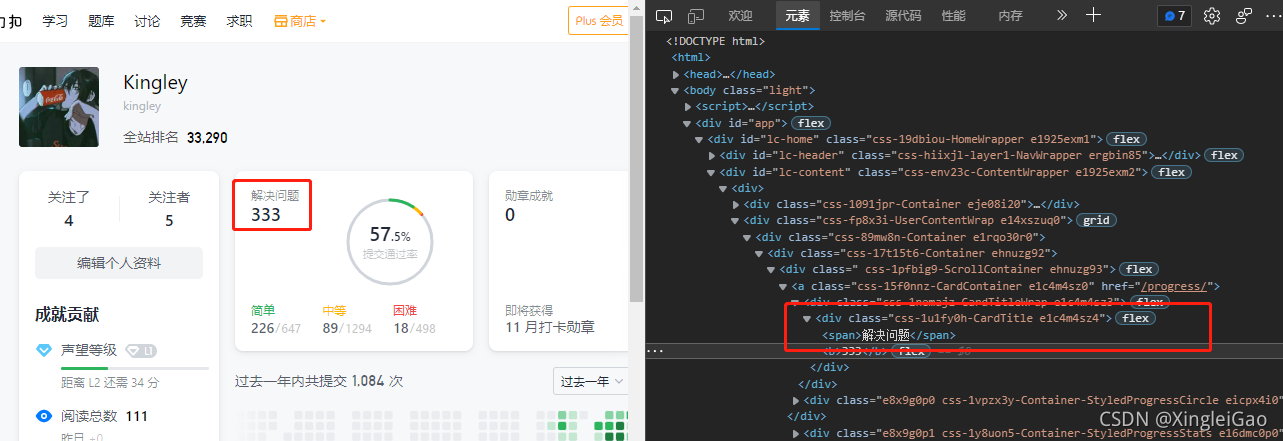Viewport: 1283px width, 441px height.
Task: Collapse the lc-home HomeWrapper node
Action: (700, 139)
